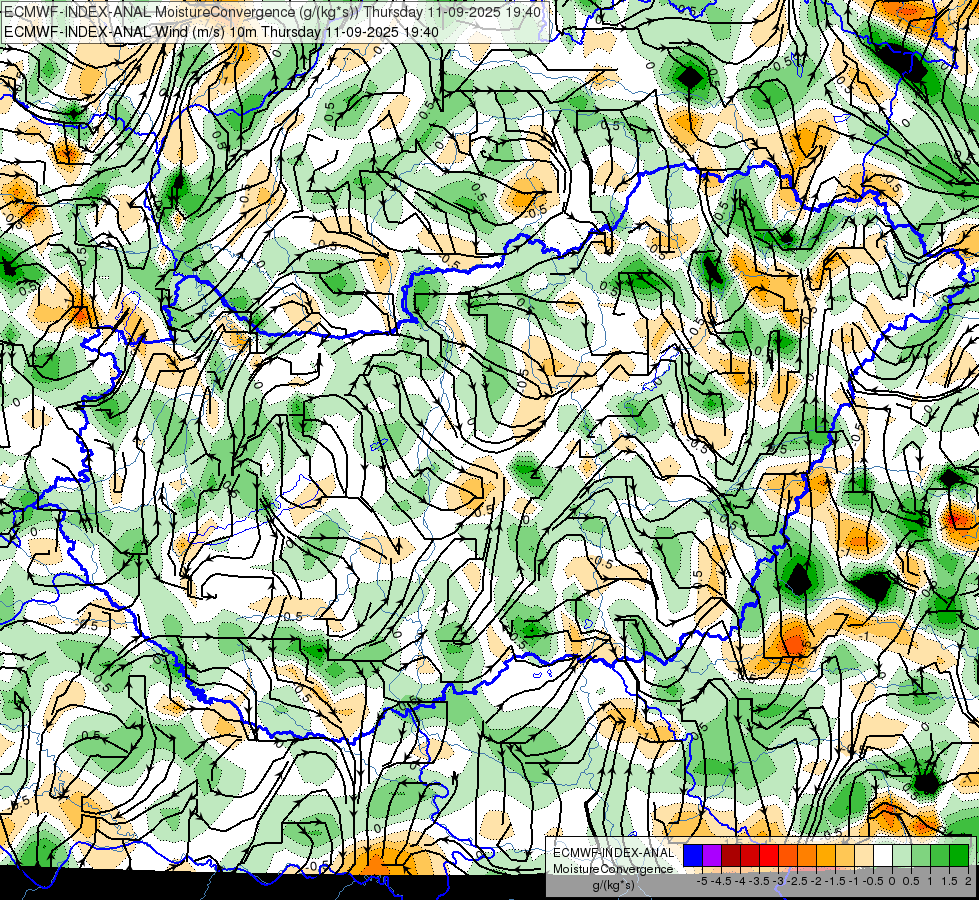The image size is (979, 900).
Task: Choose the orange swatch between -2.5 and -2
Action: pyautogui.click(x=807, y=855)
